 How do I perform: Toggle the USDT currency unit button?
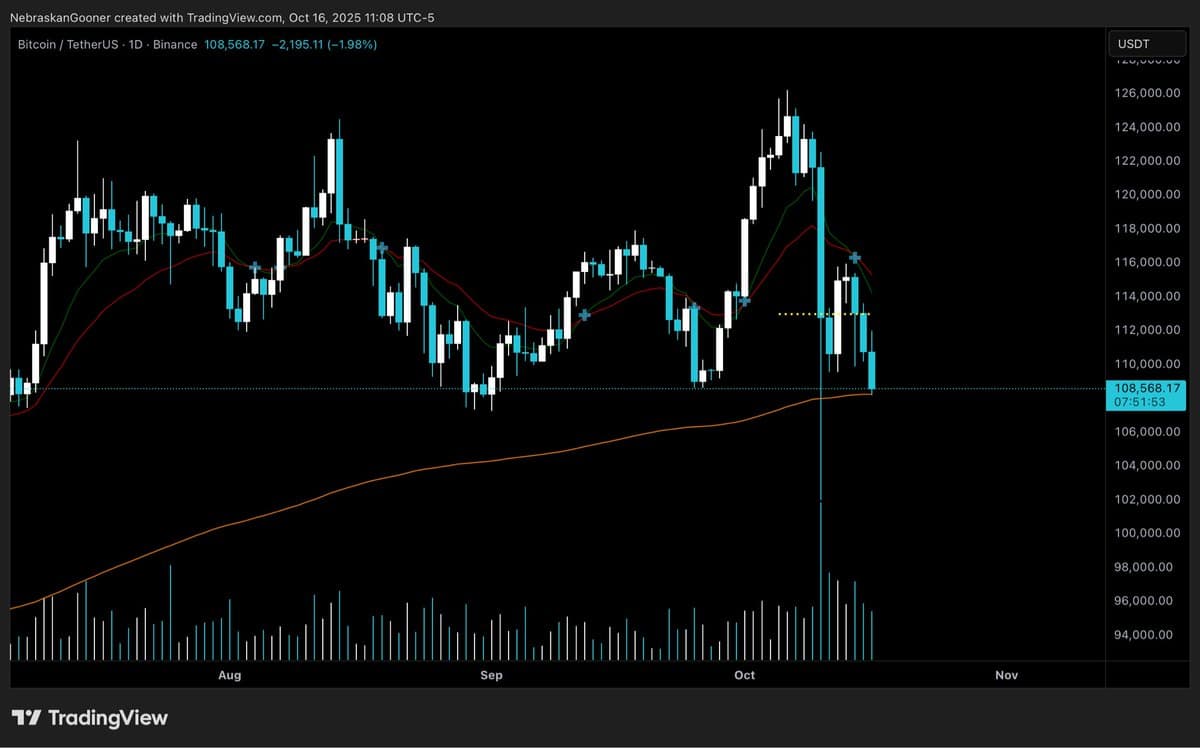click(x=1147, y=43)
